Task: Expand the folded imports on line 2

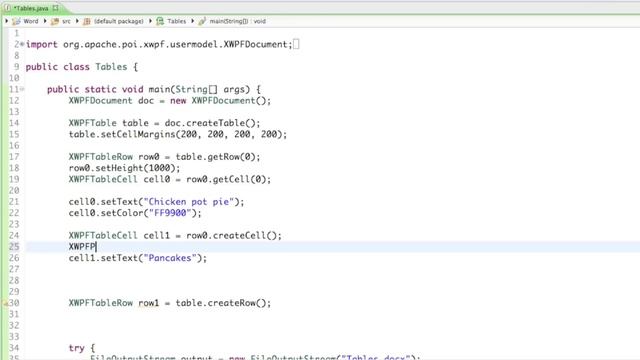Action: coord(22,44)
